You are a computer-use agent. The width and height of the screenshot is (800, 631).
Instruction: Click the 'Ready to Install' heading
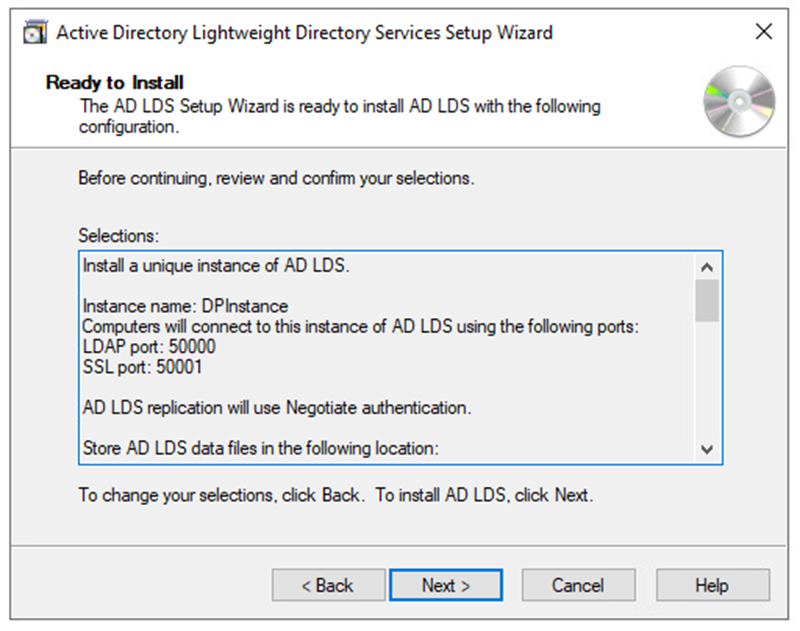(x=115, y=82)
